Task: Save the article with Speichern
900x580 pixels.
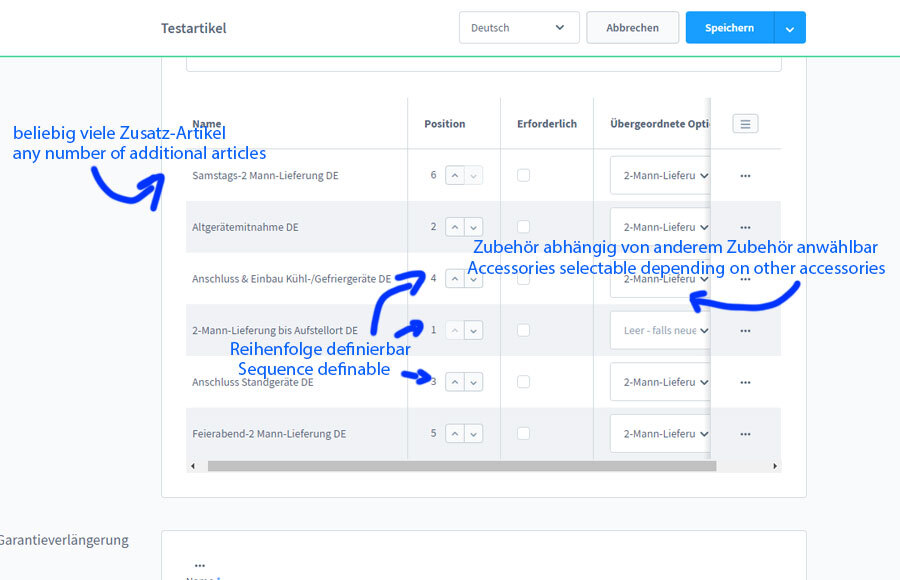Action: pyautogui.click(x=729, y=28)
